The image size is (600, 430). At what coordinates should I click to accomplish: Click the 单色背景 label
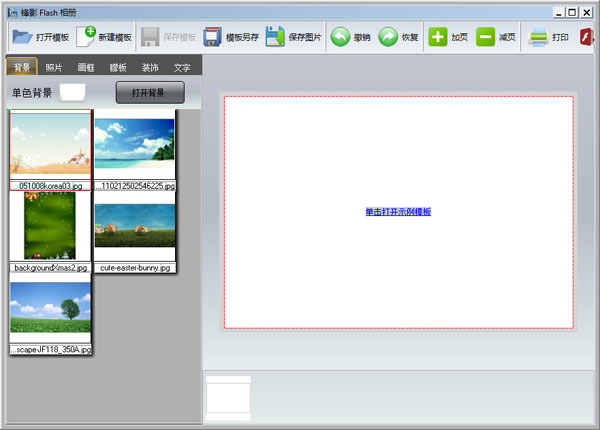(x=32, y=93)
